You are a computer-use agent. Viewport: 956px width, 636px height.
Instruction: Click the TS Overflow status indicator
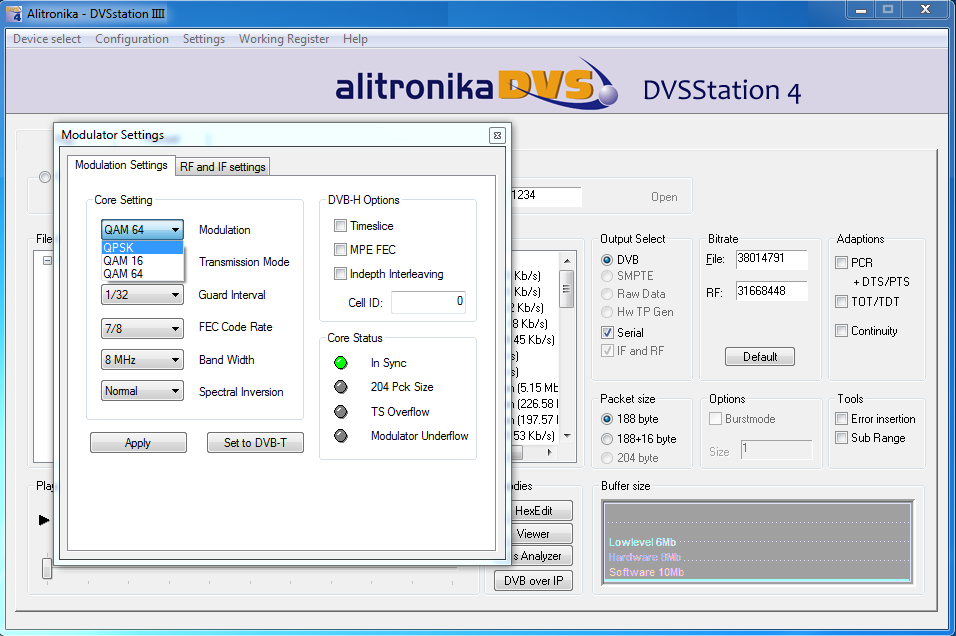[341, 412]
